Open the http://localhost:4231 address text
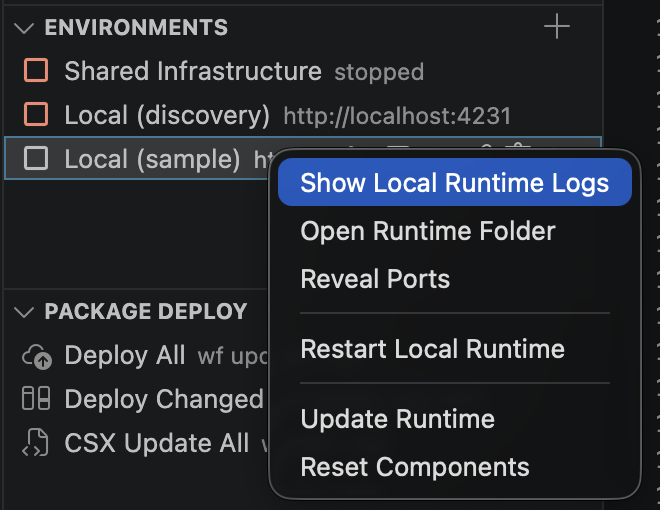This screenshot has height=510, width=660. coord(397,116)
